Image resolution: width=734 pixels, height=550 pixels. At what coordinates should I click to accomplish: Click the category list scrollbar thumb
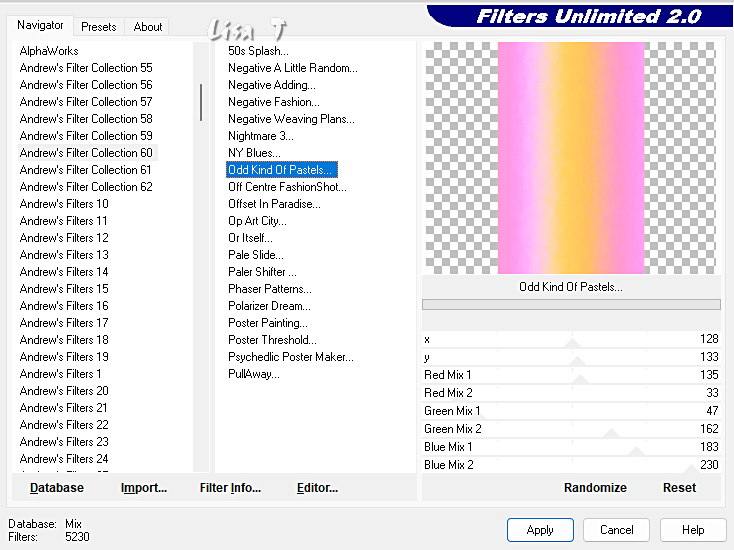point(201,103)
